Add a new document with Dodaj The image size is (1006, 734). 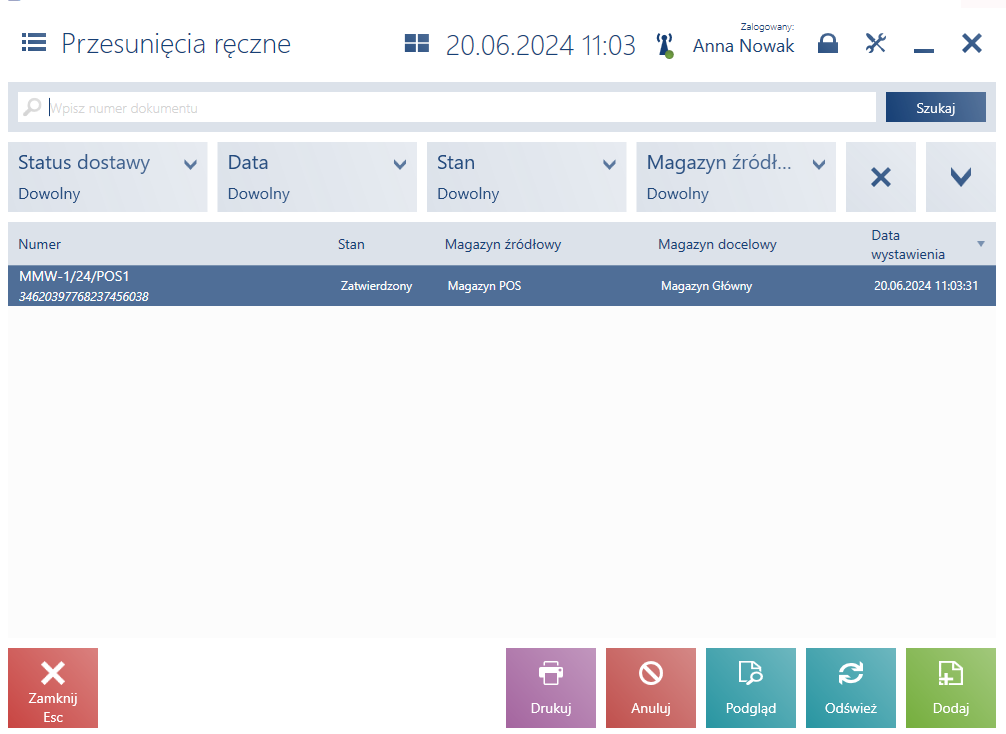(x=951, y=688)
